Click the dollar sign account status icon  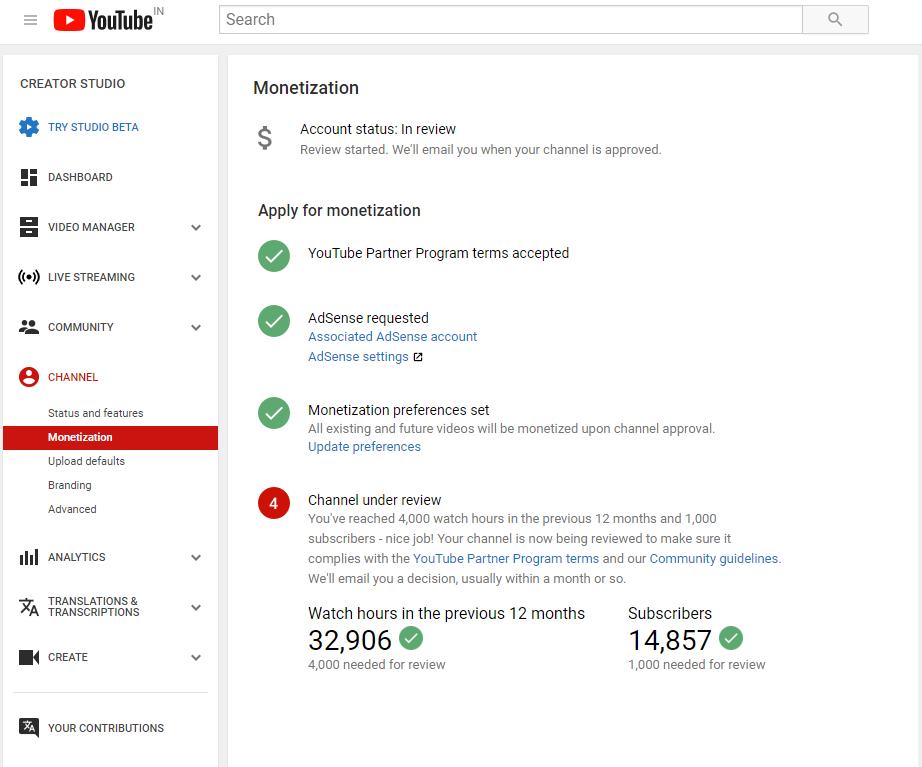pos(265,138)
